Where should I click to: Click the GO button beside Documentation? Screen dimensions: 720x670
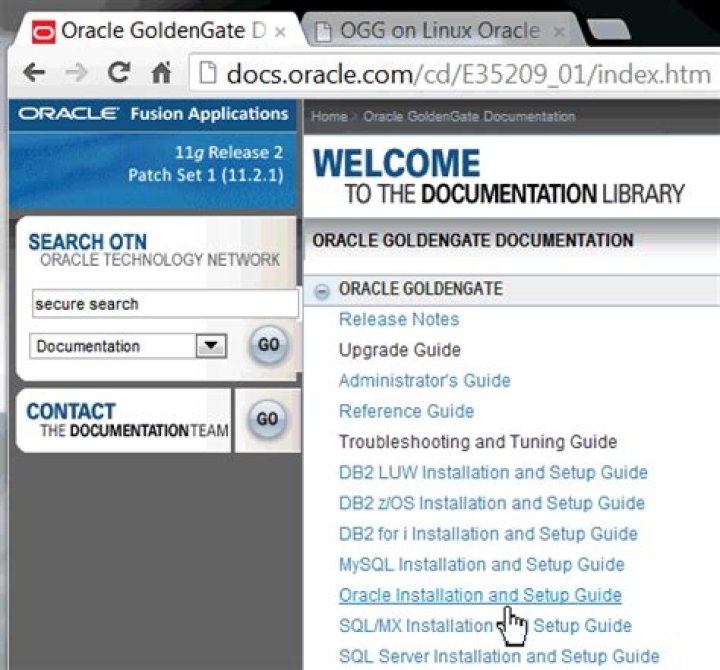coord(269,345)
